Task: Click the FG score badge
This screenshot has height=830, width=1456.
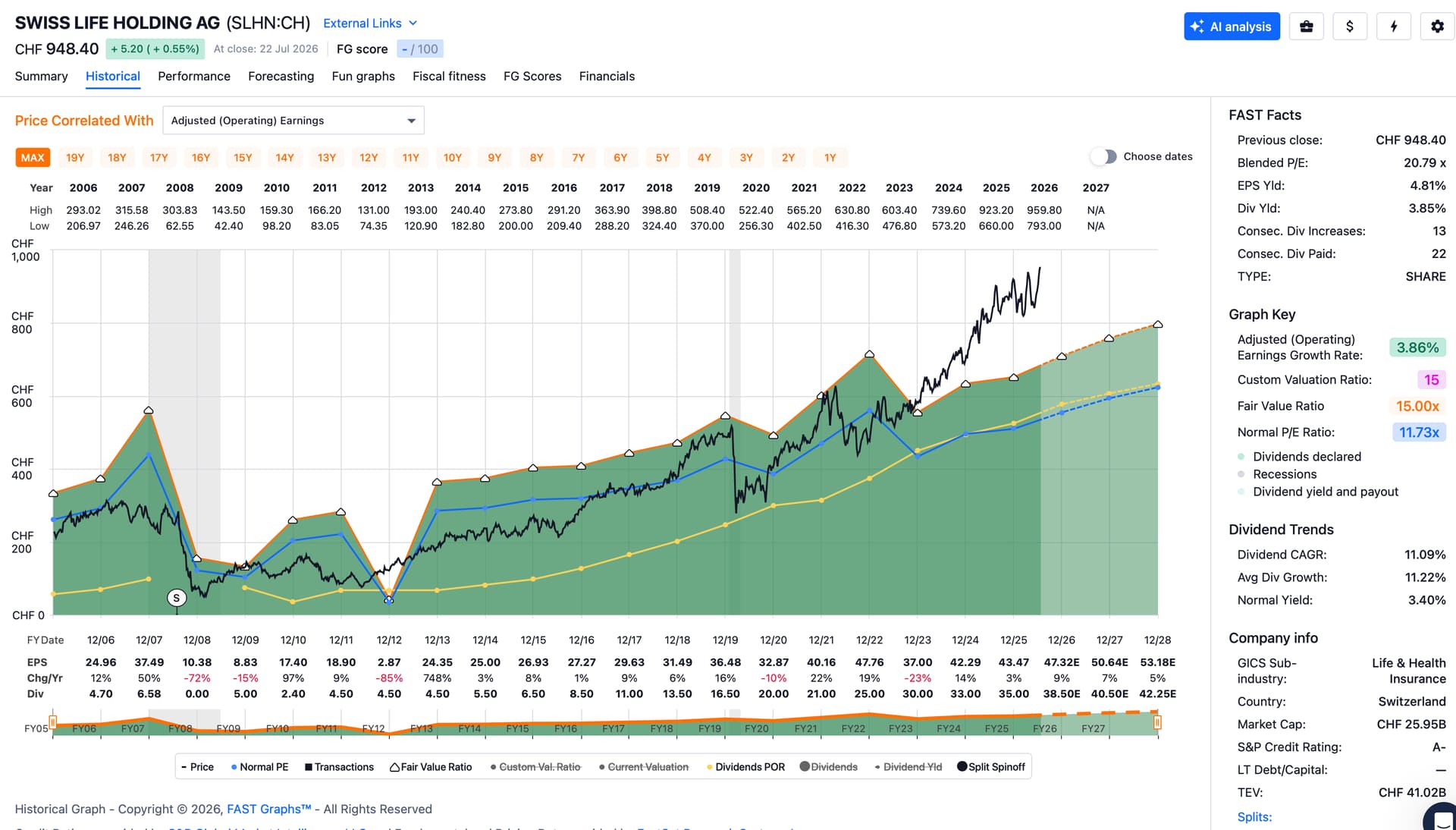Action: click(x=419, y=49)
